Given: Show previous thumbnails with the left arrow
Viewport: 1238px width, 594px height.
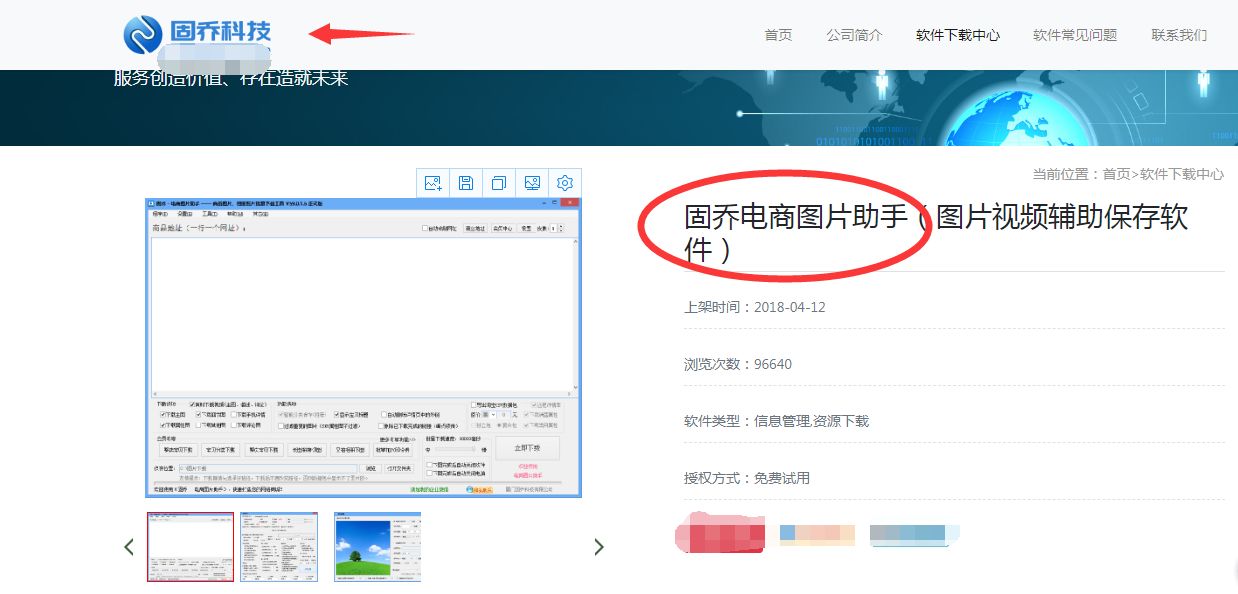Looking at the screenshot, I should (x=129, y=547).
